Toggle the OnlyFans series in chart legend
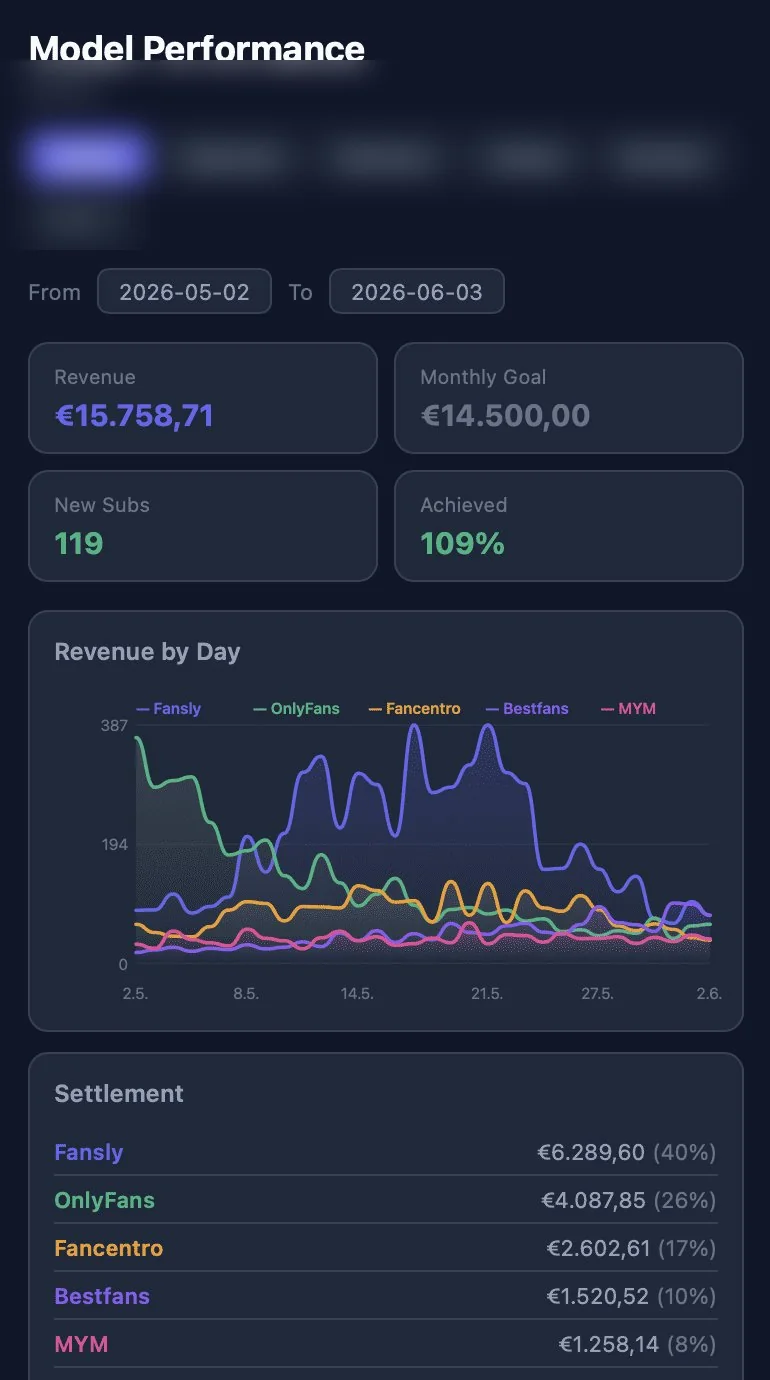This screenshot has height=1380, width=770. [297, 709]
